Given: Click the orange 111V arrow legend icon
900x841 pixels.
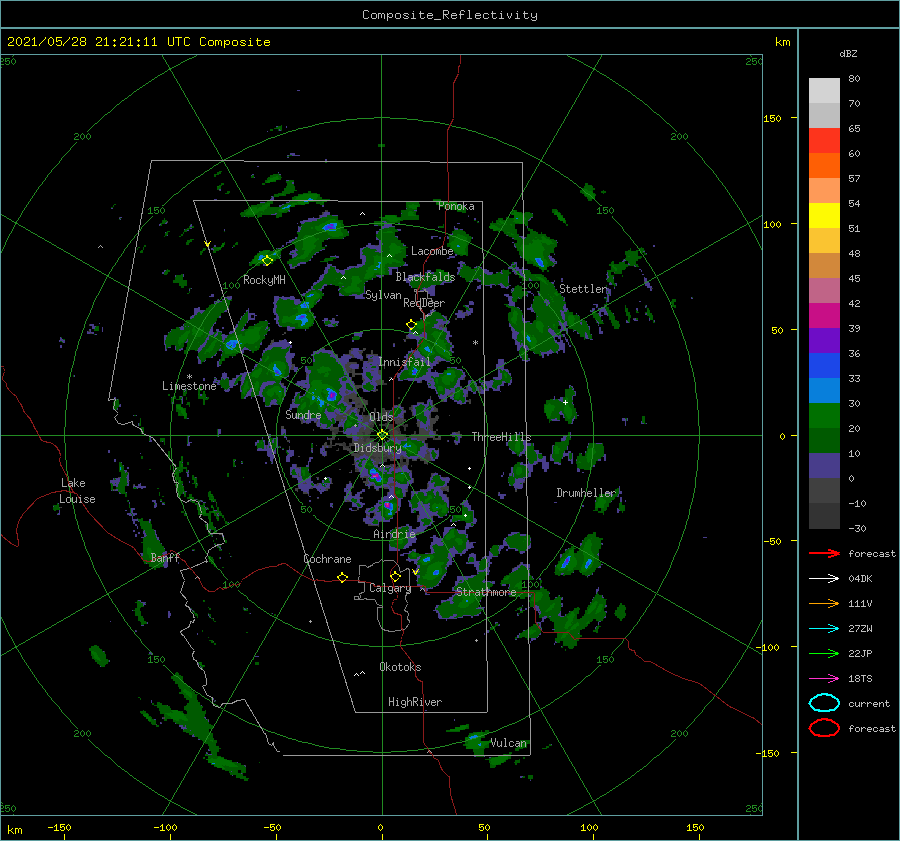Looking at the screenshot, I should point(824,603).
